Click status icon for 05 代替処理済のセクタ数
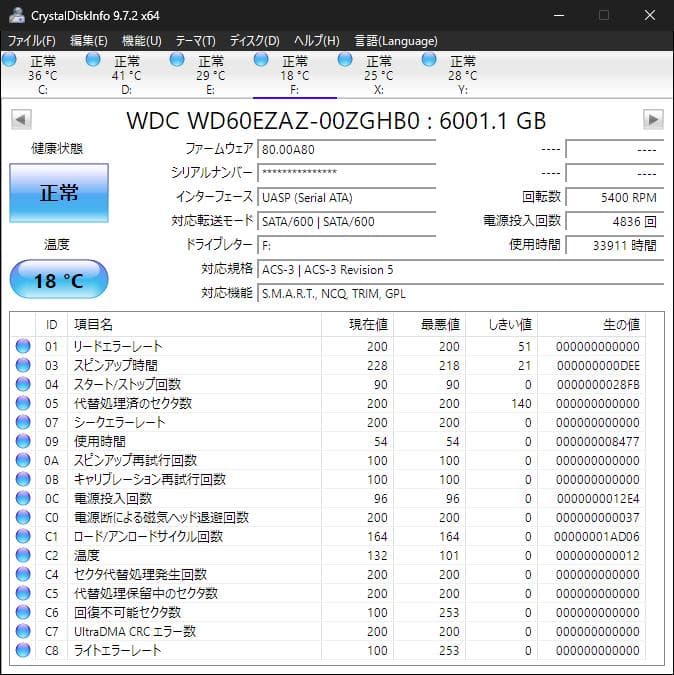The image size is (674, 675). click(23, 403)
